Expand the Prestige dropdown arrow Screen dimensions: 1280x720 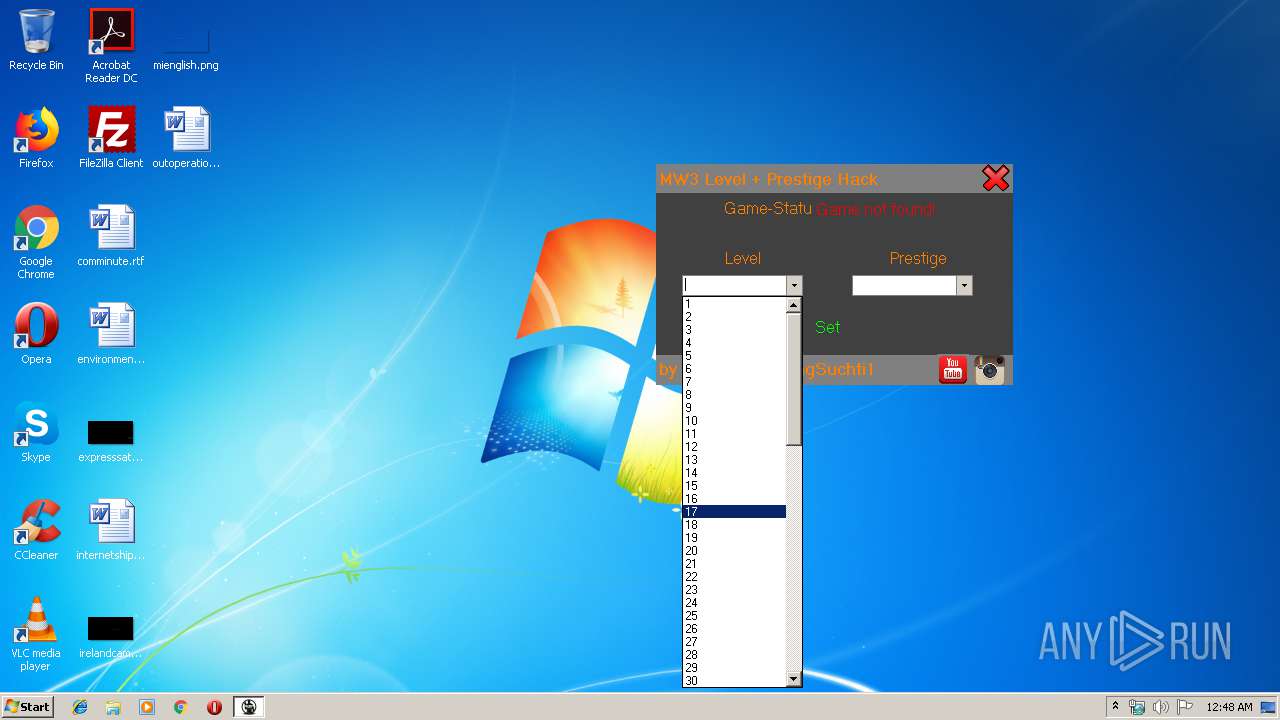click(x=964, y=286)
